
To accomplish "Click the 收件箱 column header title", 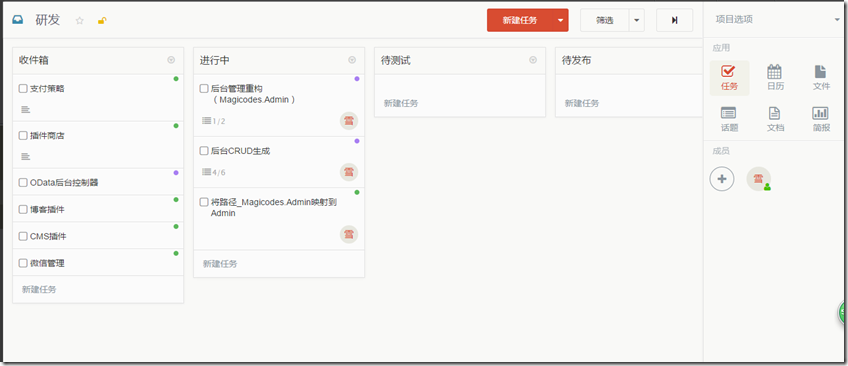I will (33, 61).
